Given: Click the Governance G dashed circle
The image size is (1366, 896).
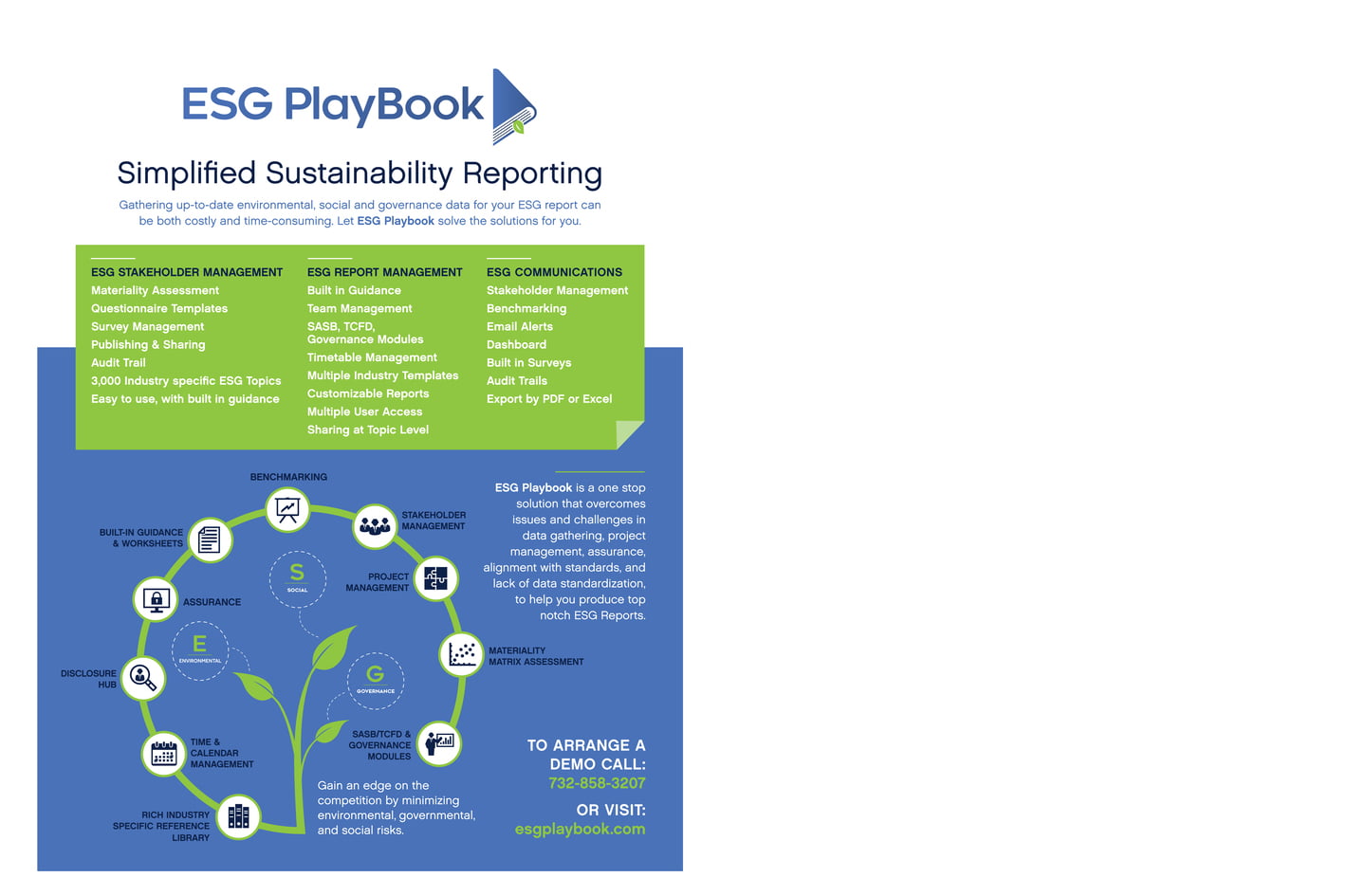Looking at the screenshot, I should (376, 680).
